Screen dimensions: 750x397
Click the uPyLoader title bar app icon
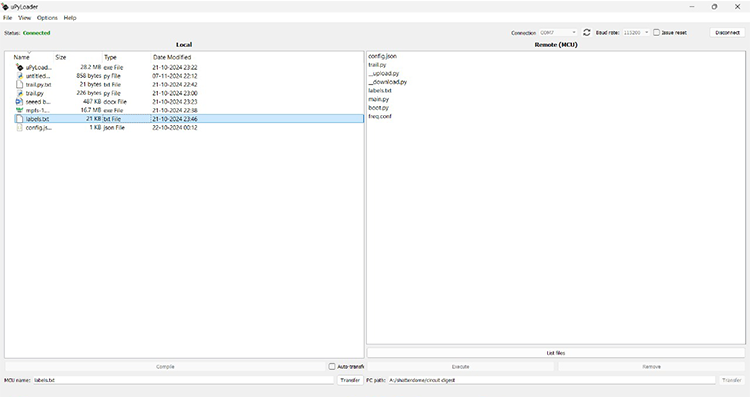coord(5,7)
